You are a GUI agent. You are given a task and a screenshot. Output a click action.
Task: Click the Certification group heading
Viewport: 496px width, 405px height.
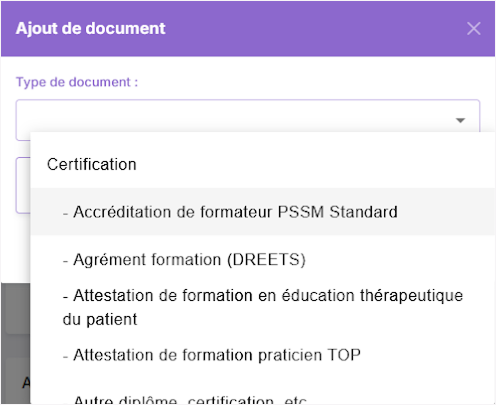pyautogui.click(x=92, y=164)
